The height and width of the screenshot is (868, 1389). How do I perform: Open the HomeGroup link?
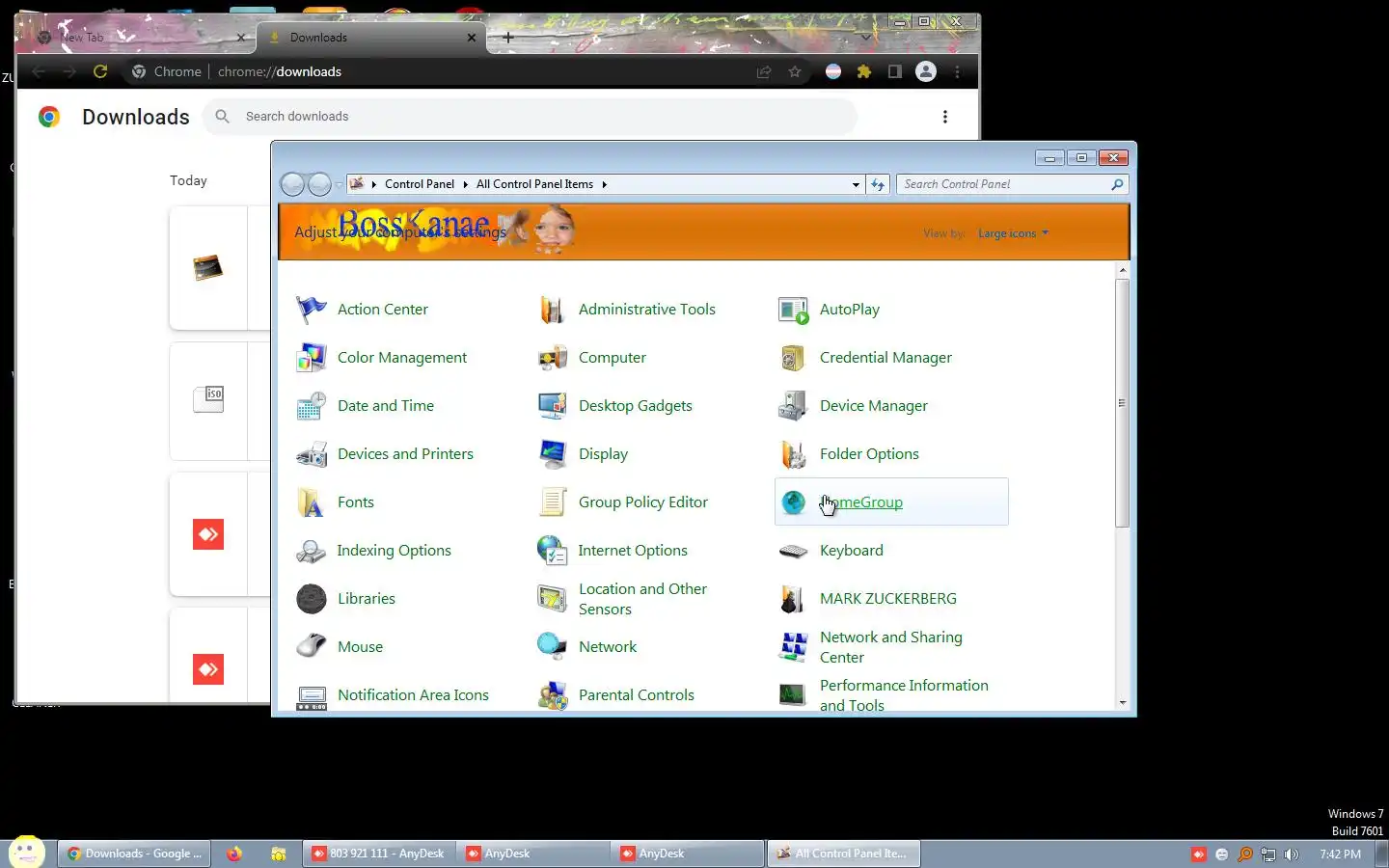(x=861, y=502)
